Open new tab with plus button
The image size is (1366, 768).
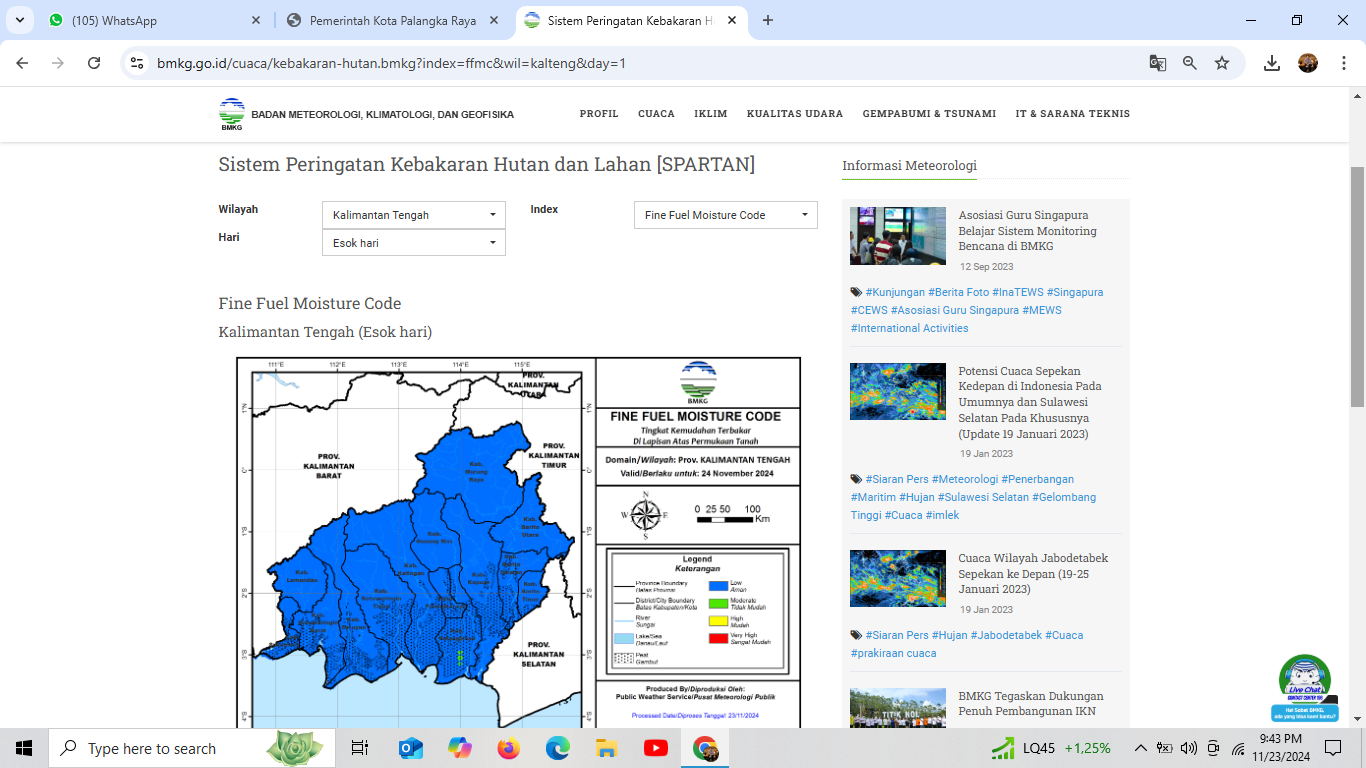point(768,20)
